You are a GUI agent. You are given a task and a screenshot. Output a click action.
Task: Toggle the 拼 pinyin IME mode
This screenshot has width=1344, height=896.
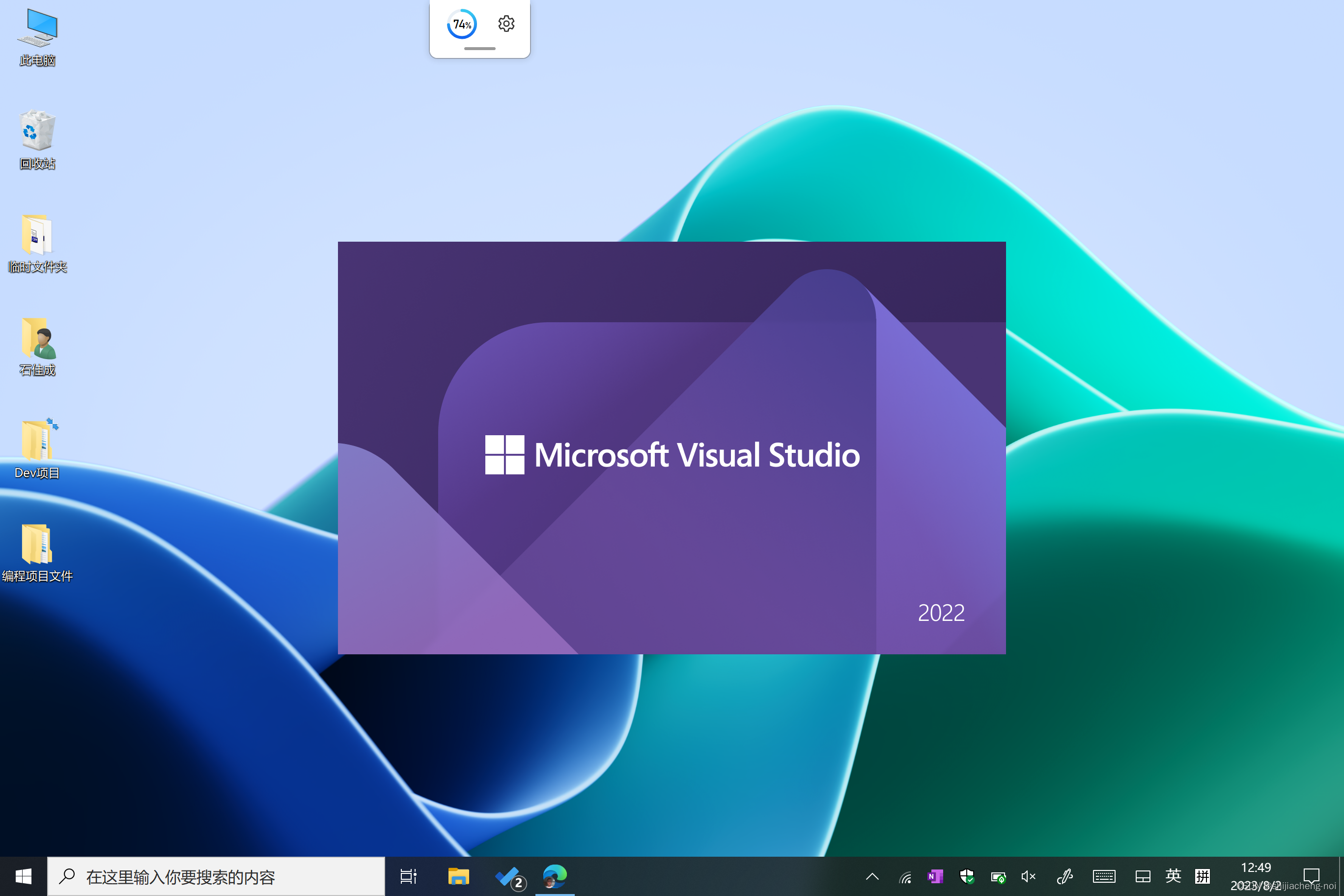[1203, 876]
